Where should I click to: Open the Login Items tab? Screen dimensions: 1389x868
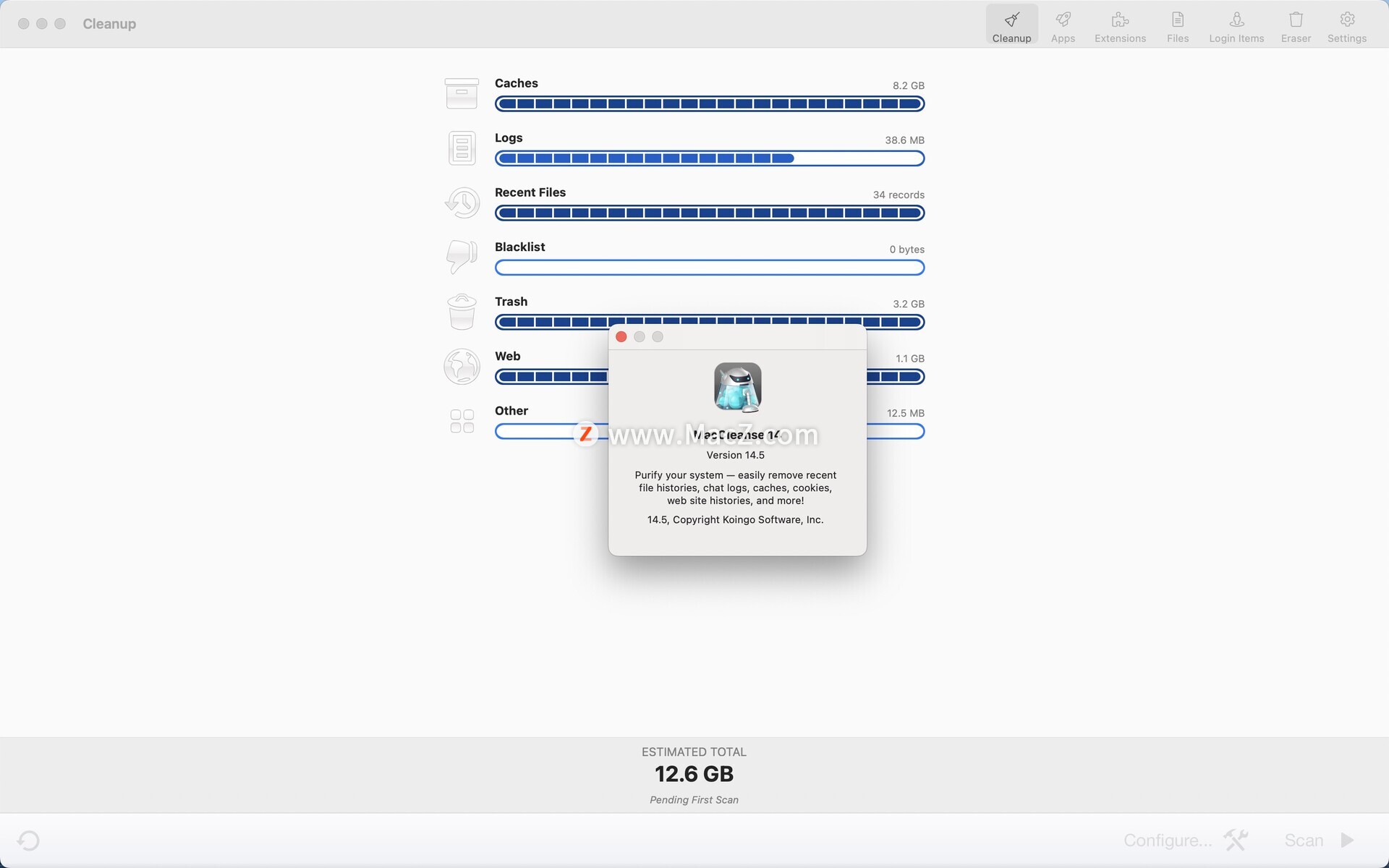pos(1236,26)
